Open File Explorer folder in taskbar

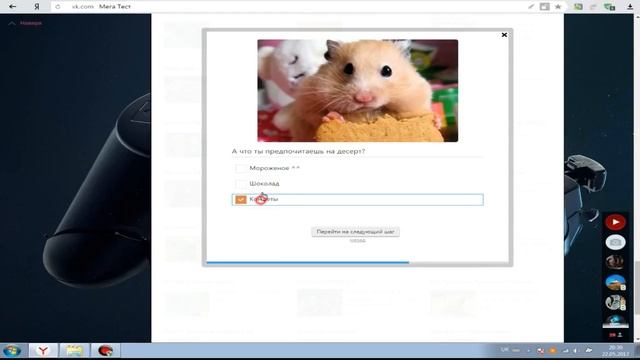click(x=74, y=351)
